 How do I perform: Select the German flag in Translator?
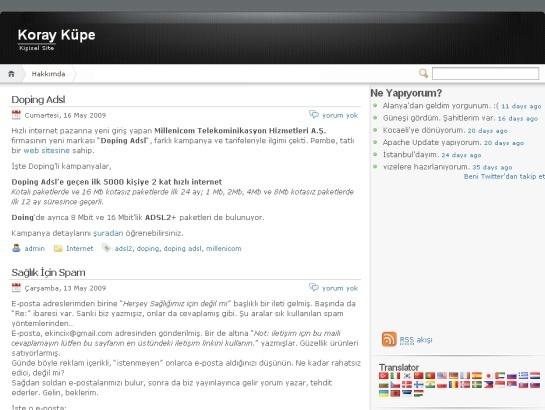coord(454,376)
